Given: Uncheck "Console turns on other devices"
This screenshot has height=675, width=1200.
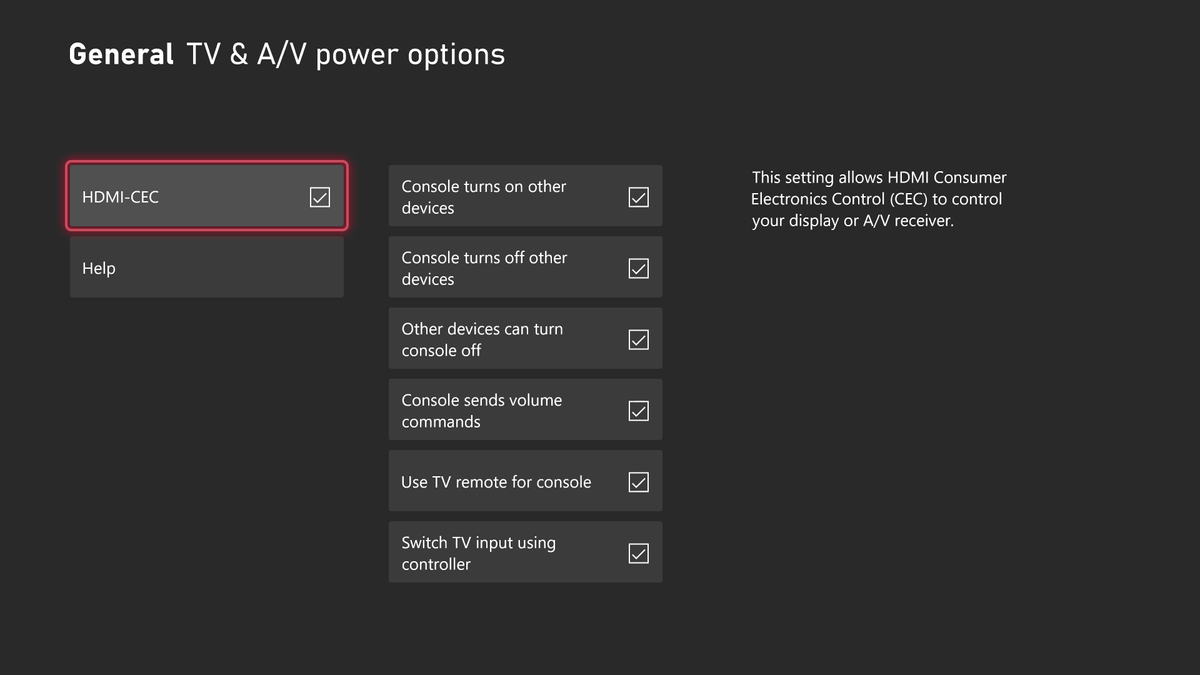Looking at the screenshot, I should pos(638,197).
